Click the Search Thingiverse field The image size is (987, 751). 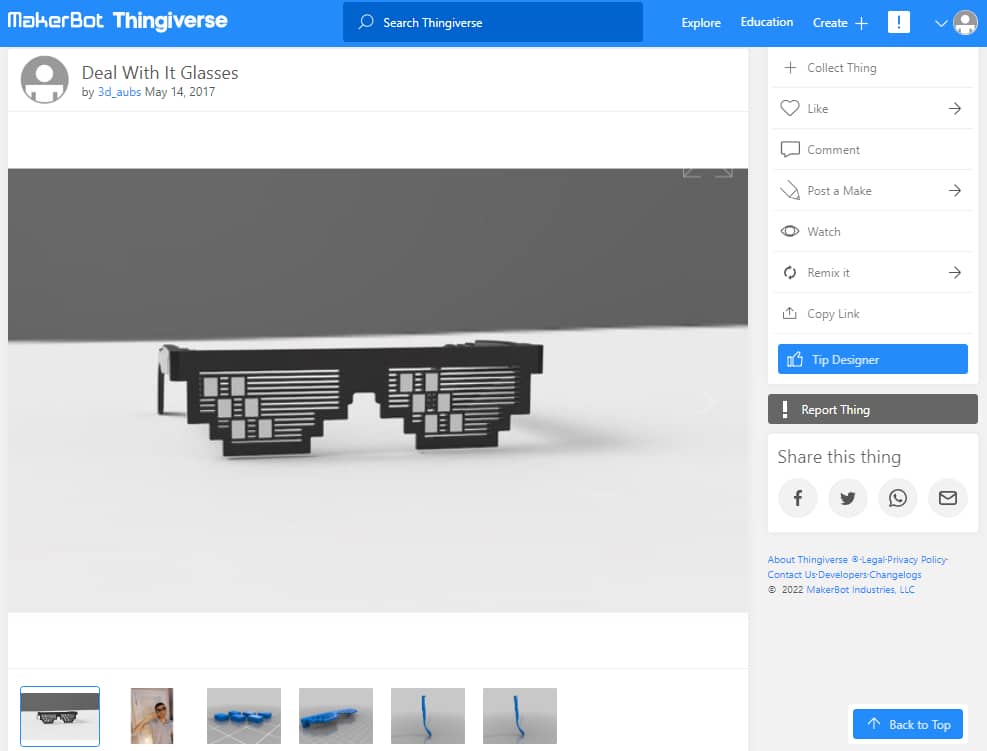[493, 23]
